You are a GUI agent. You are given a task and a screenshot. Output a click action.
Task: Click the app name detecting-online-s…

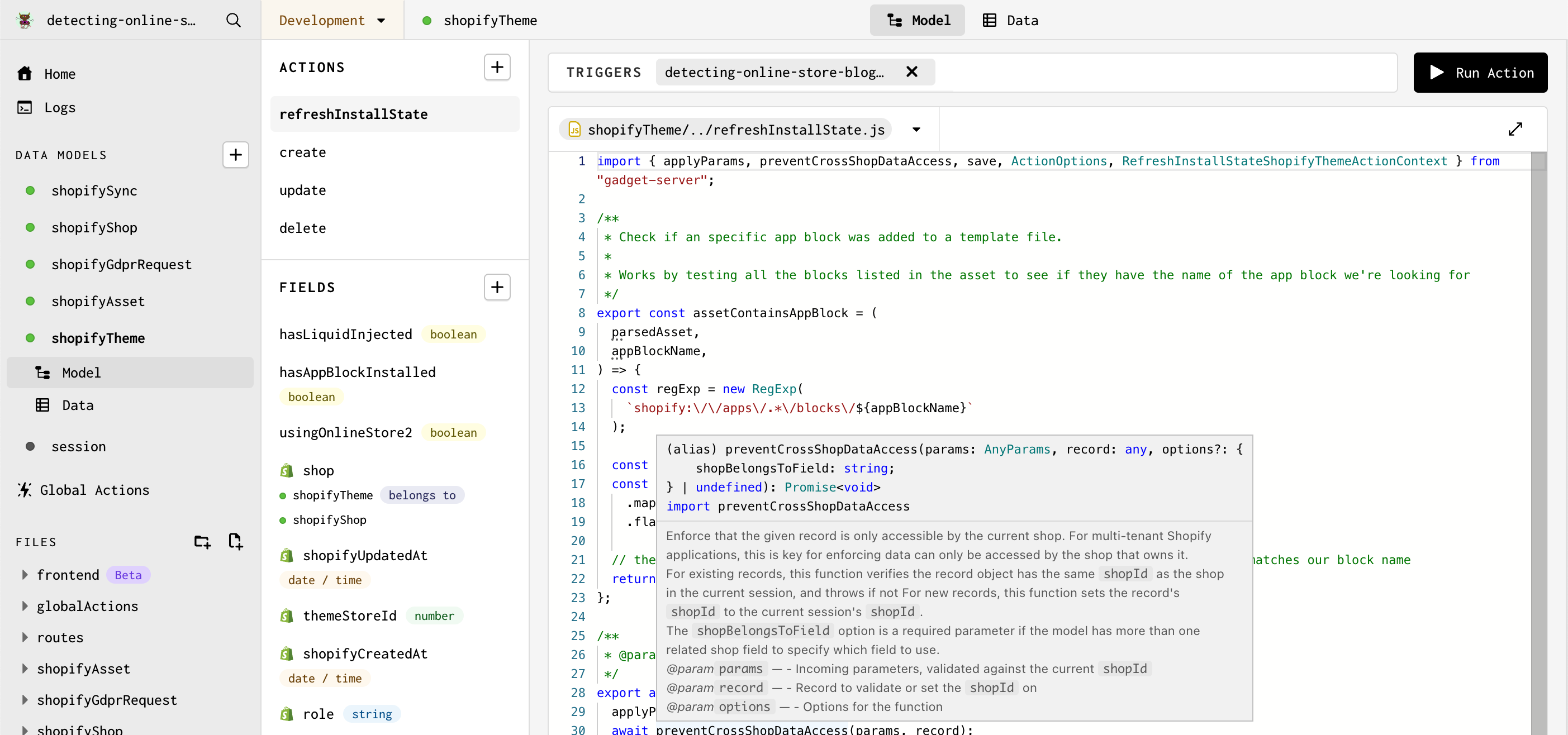(121, 20)
